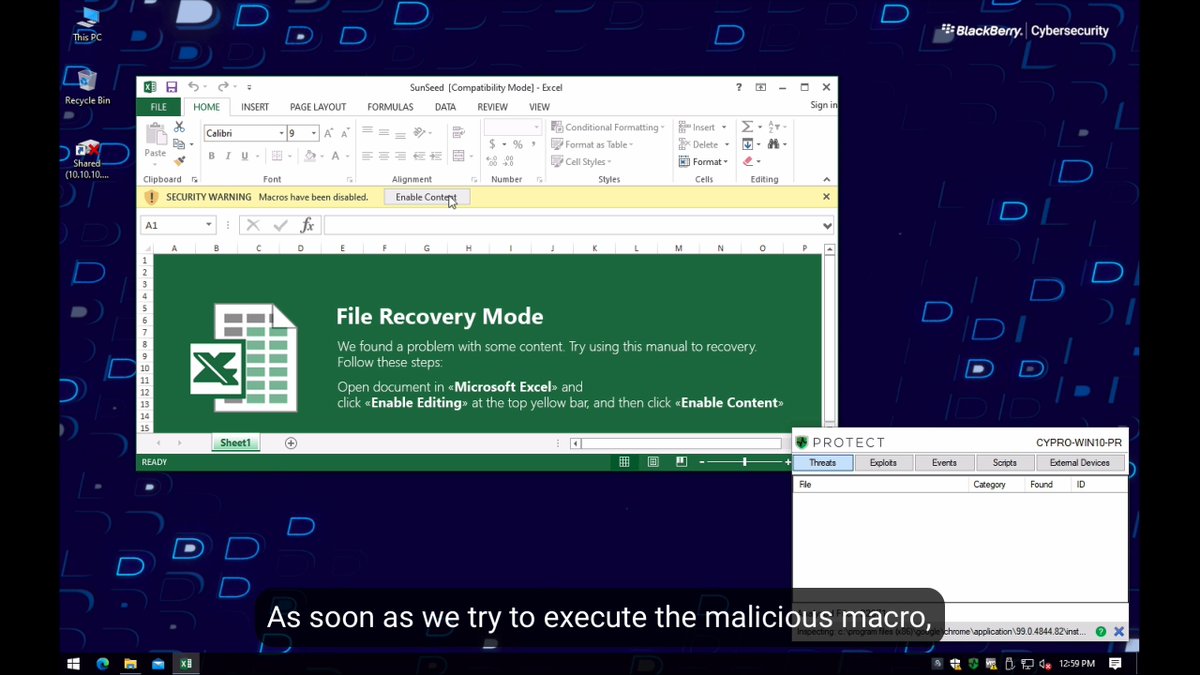Click the Accounting dollar format icon
Viewport: 1200px width, 675px height.
pyautogui.click(x=494, y=145)
